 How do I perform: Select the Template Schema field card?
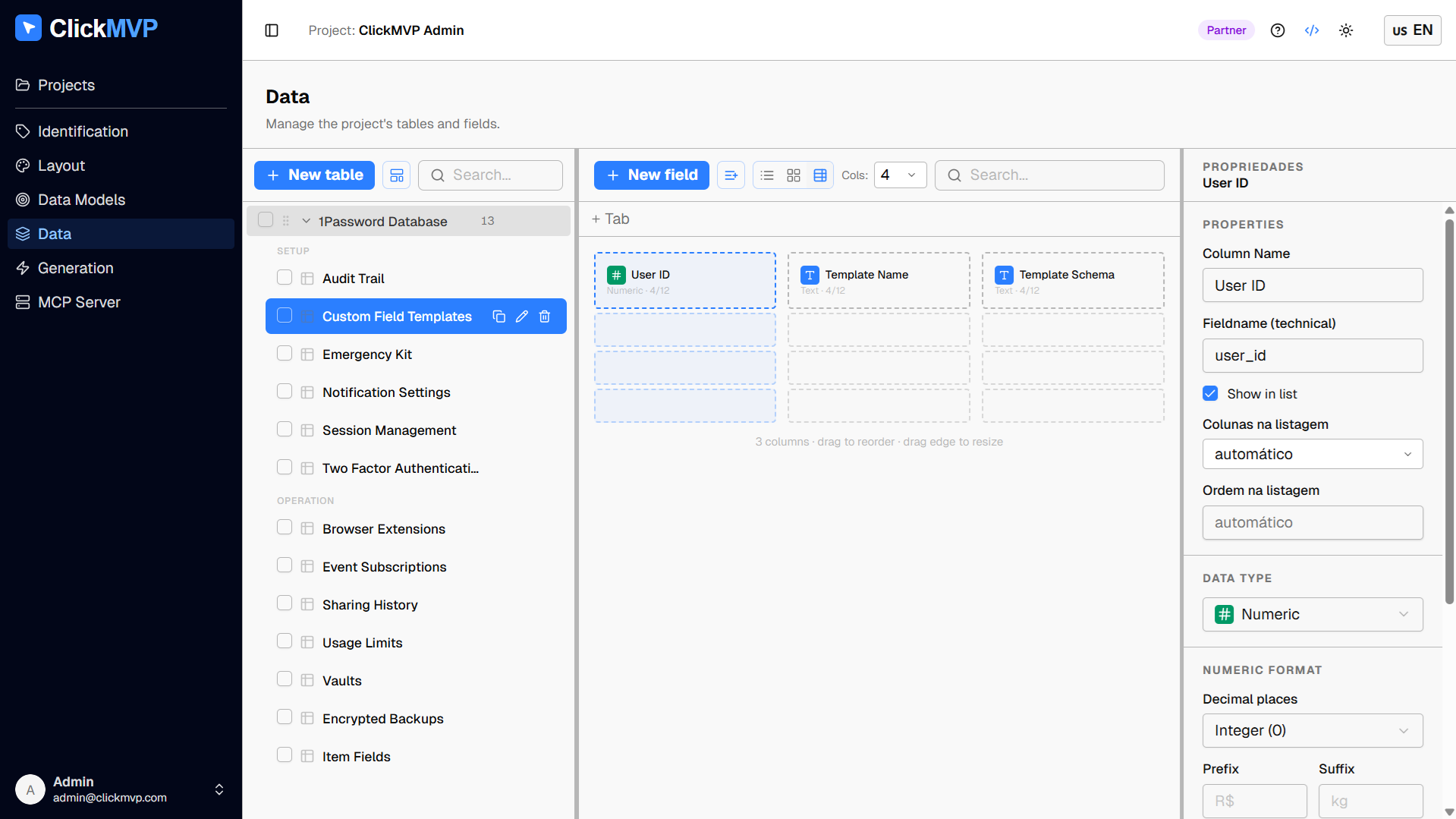click(x=1073, y=281)
